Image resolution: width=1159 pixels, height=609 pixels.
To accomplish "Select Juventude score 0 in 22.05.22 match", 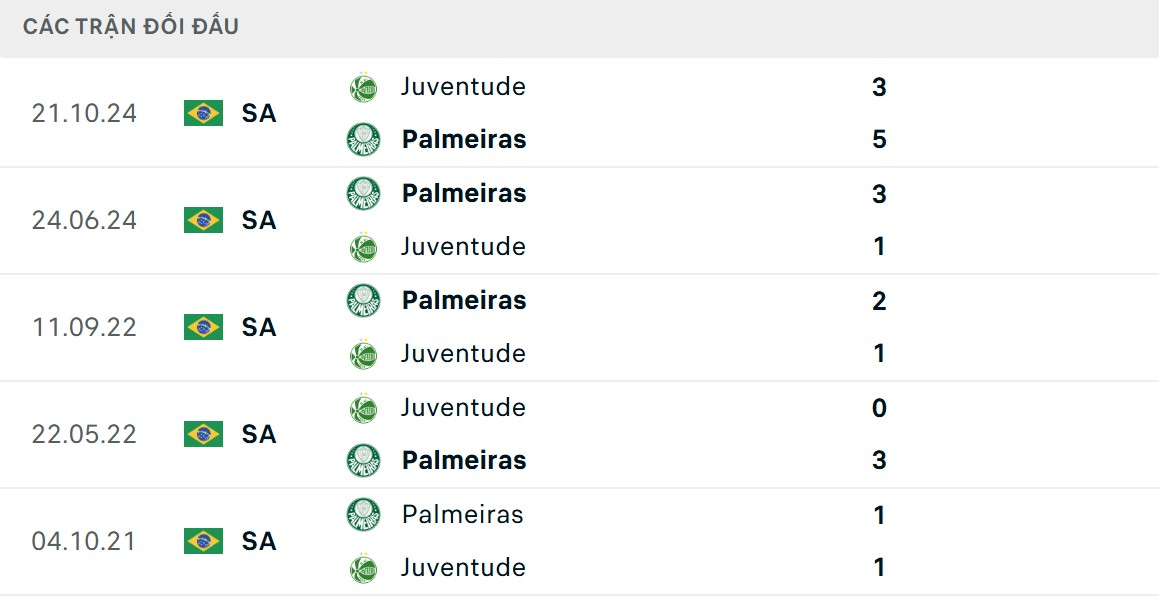I will (879, 408).
